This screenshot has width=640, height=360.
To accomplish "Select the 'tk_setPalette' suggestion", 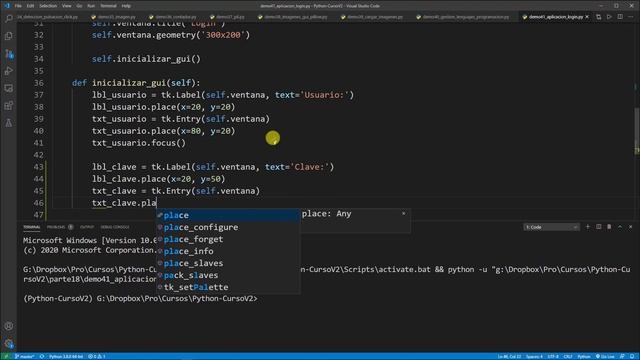I will (x=228, y=287).
